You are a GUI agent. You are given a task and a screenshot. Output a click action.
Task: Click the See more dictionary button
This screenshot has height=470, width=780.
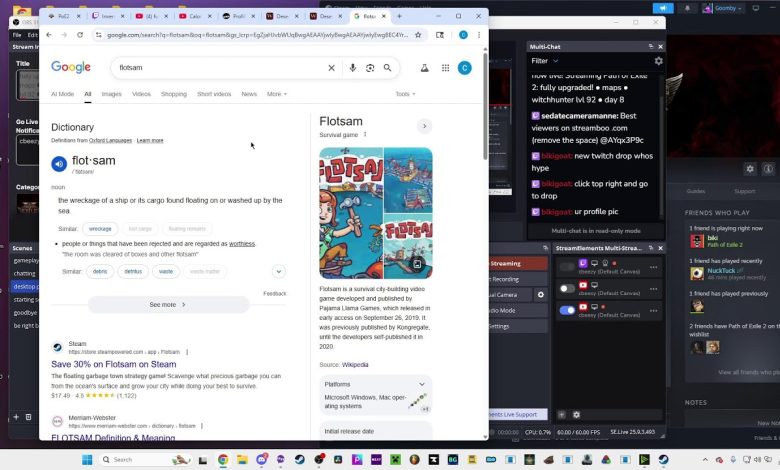[168, 304]
